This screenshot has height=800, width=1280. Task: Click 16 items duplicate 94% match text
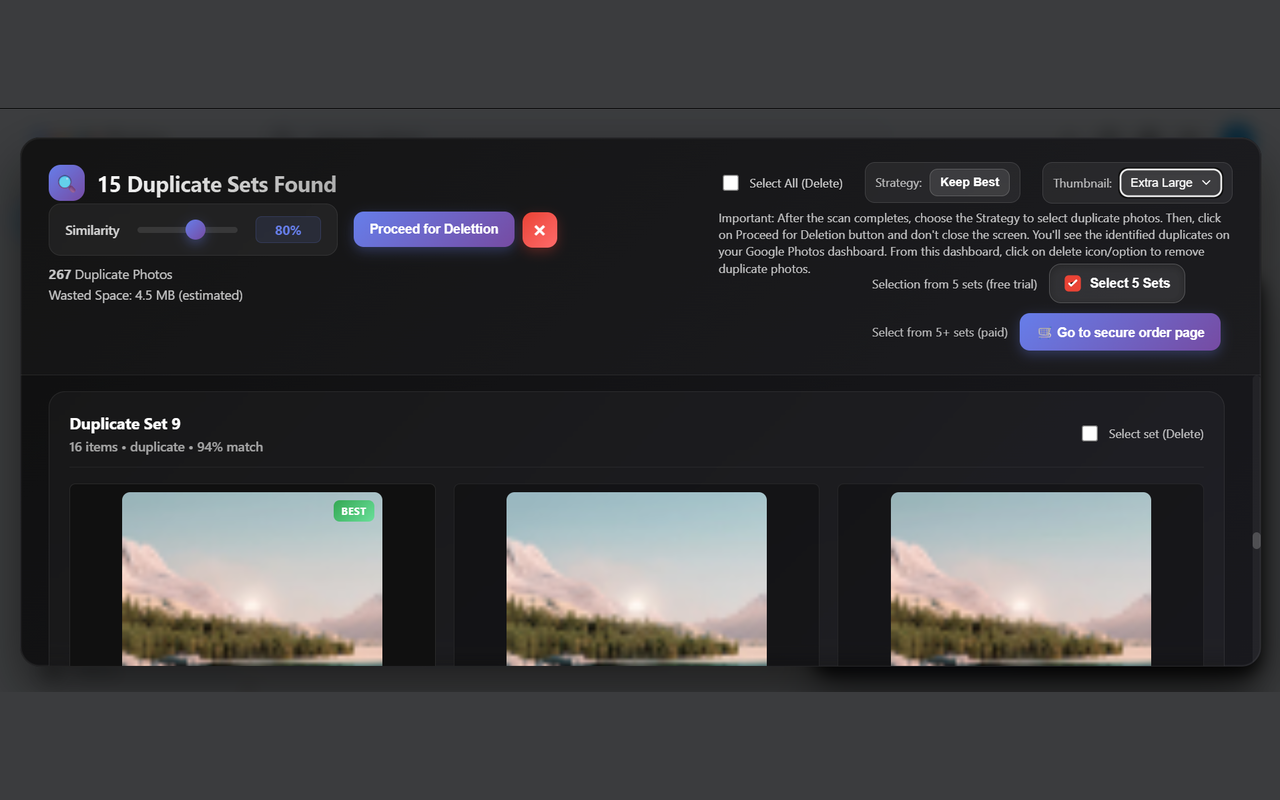(166, 447)
